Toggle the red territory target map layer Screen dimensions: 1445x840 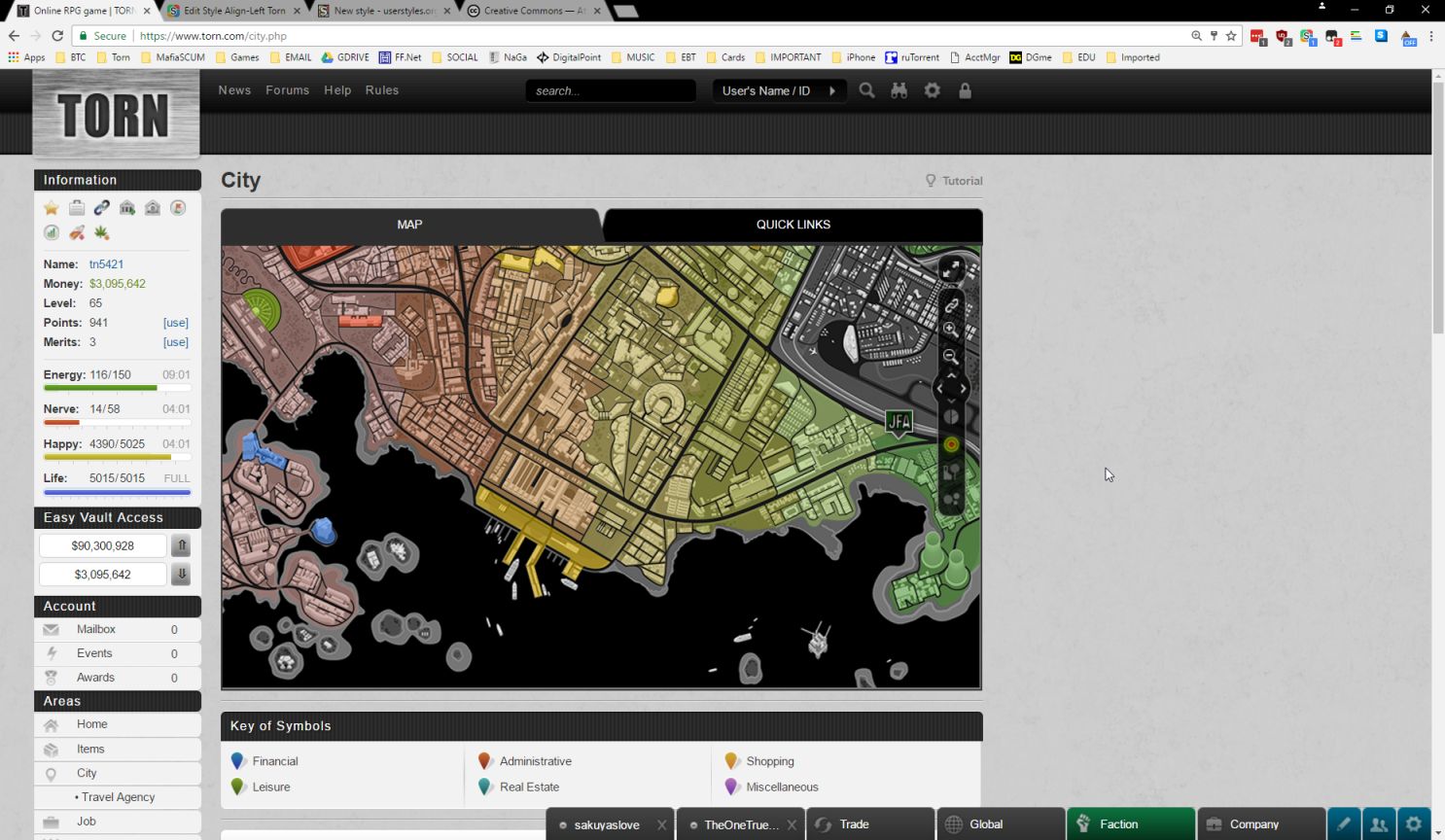[951, 444]
